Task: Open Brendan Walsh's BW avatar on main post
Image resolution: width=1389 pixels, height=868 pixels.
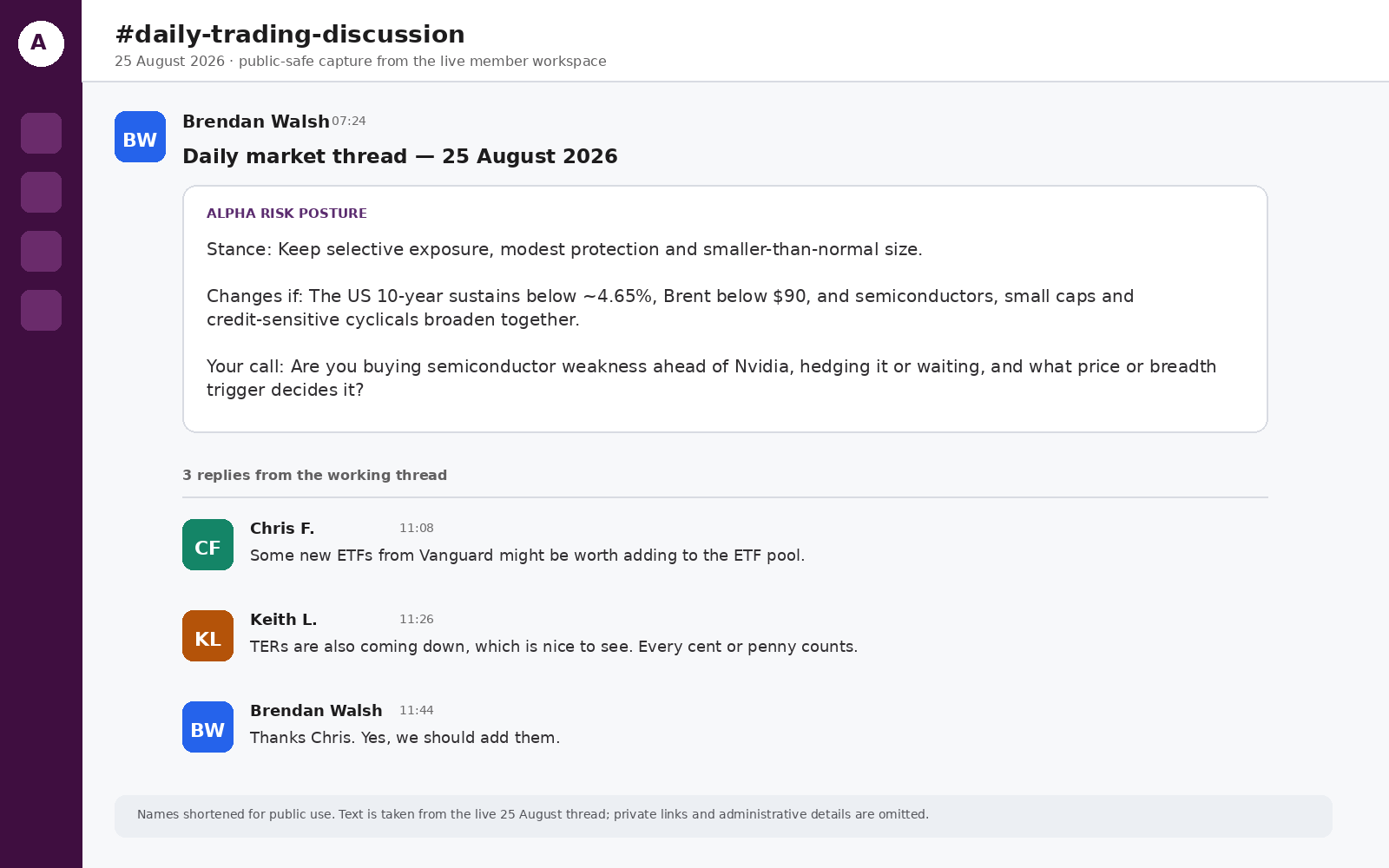Action: point(140,136)
